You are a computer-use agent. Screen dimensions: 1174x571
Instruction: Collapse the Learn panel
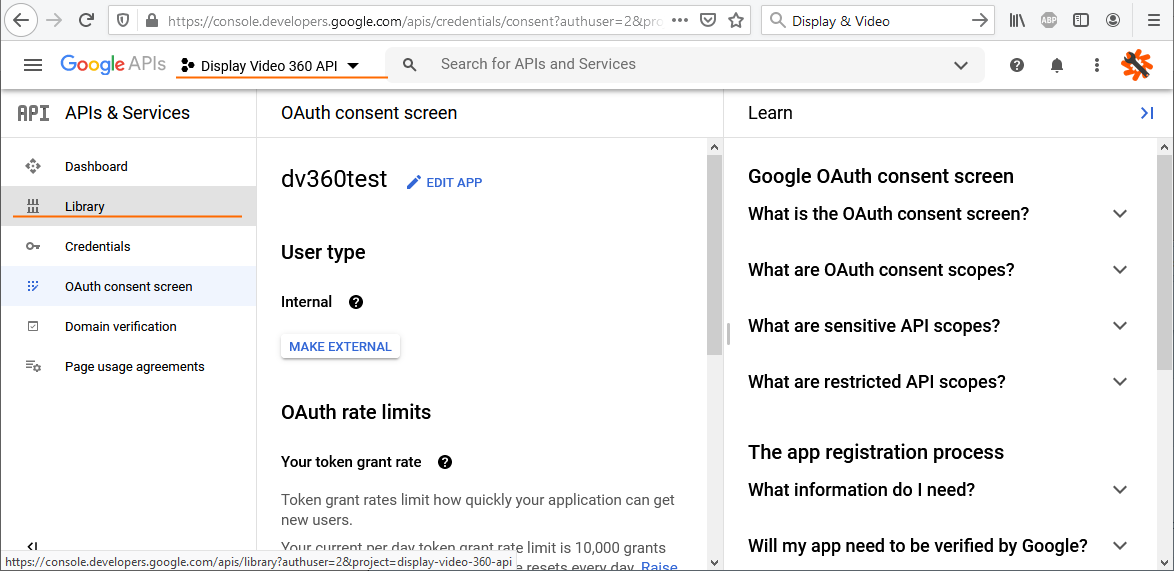click(x=1147, y=113)
